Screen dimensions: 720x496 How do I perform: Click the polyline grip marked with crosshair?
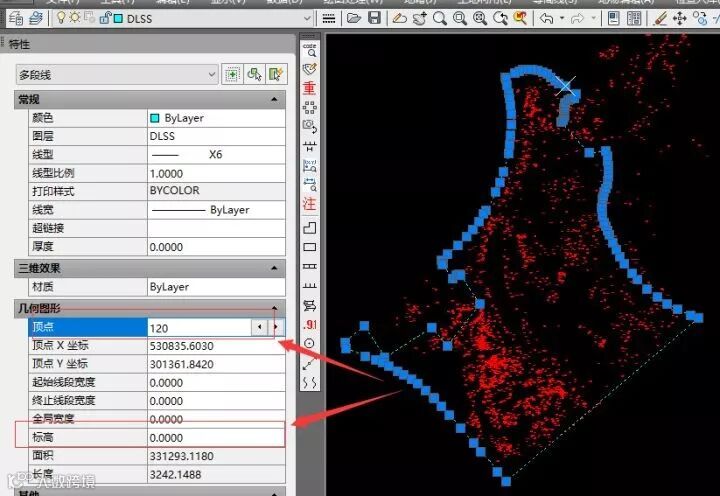(565, 87)
